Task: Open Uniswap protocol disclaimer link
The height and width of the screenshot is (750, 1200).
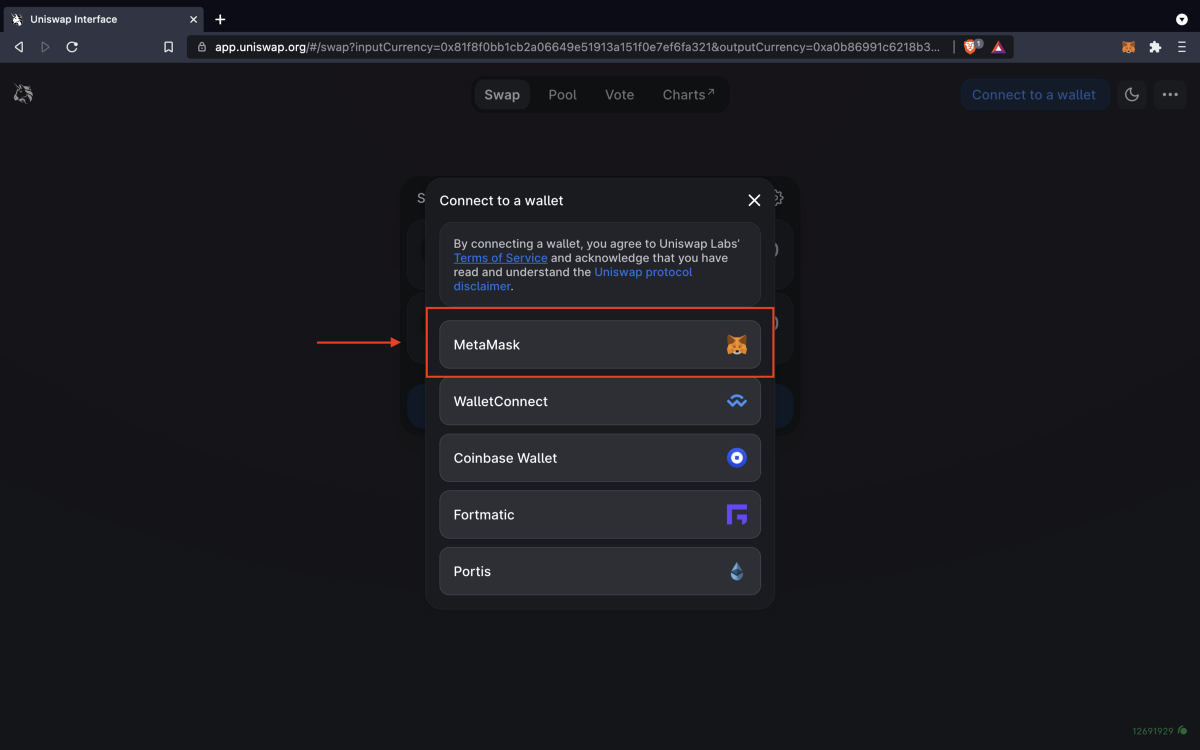Action: click(x=643, y=272)
